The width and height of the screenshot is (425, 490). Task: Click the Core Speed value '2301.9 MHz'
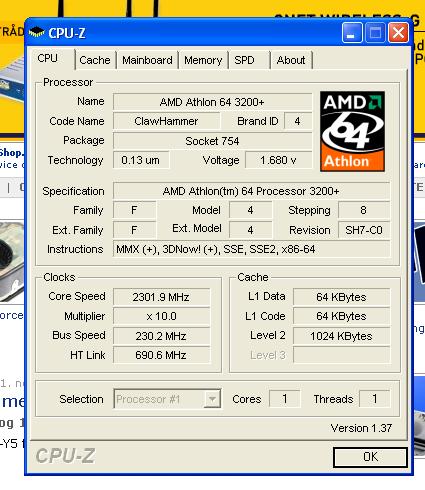tap(161, 297)
